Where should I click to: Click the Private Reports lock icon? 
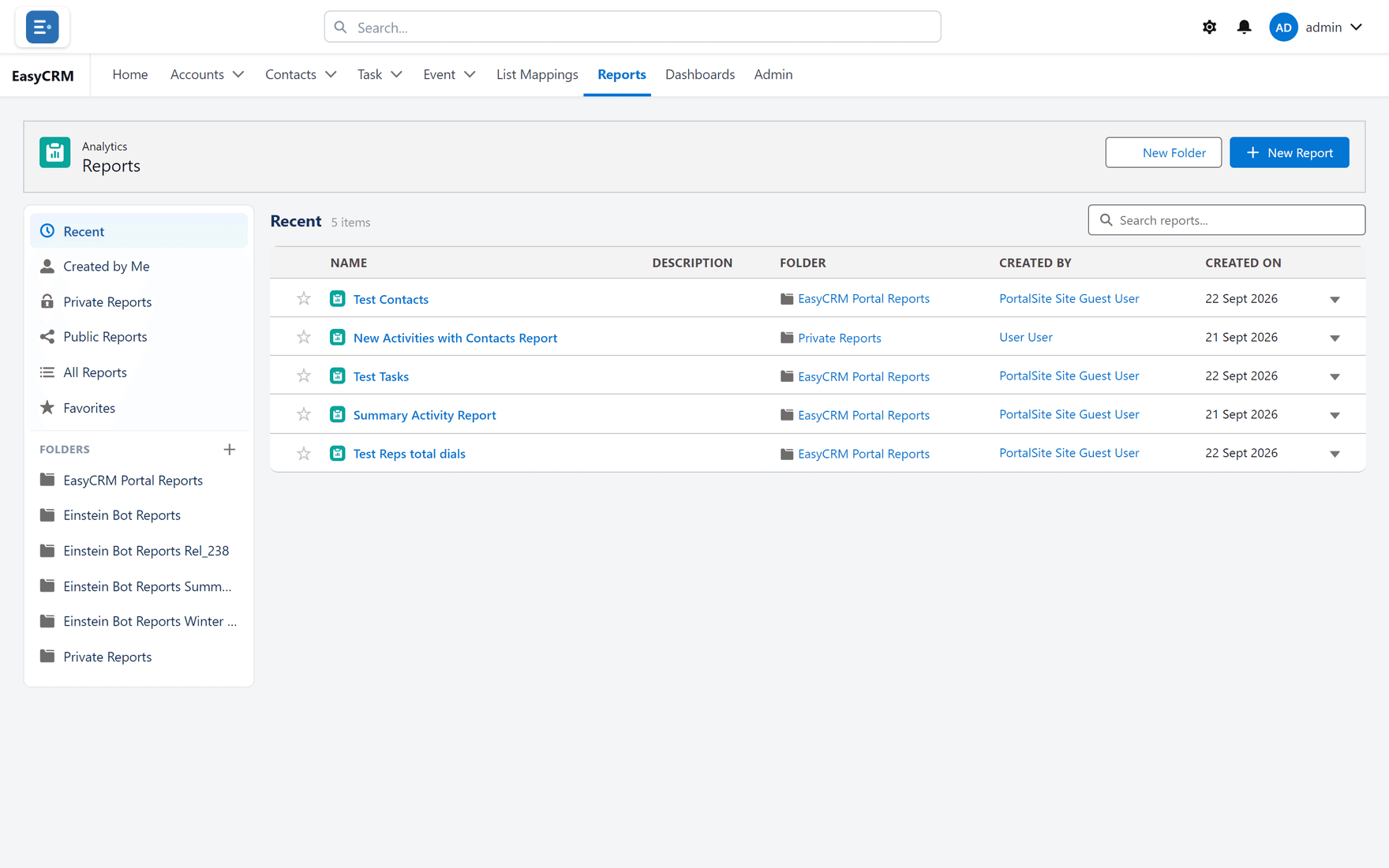coord(47,301)
